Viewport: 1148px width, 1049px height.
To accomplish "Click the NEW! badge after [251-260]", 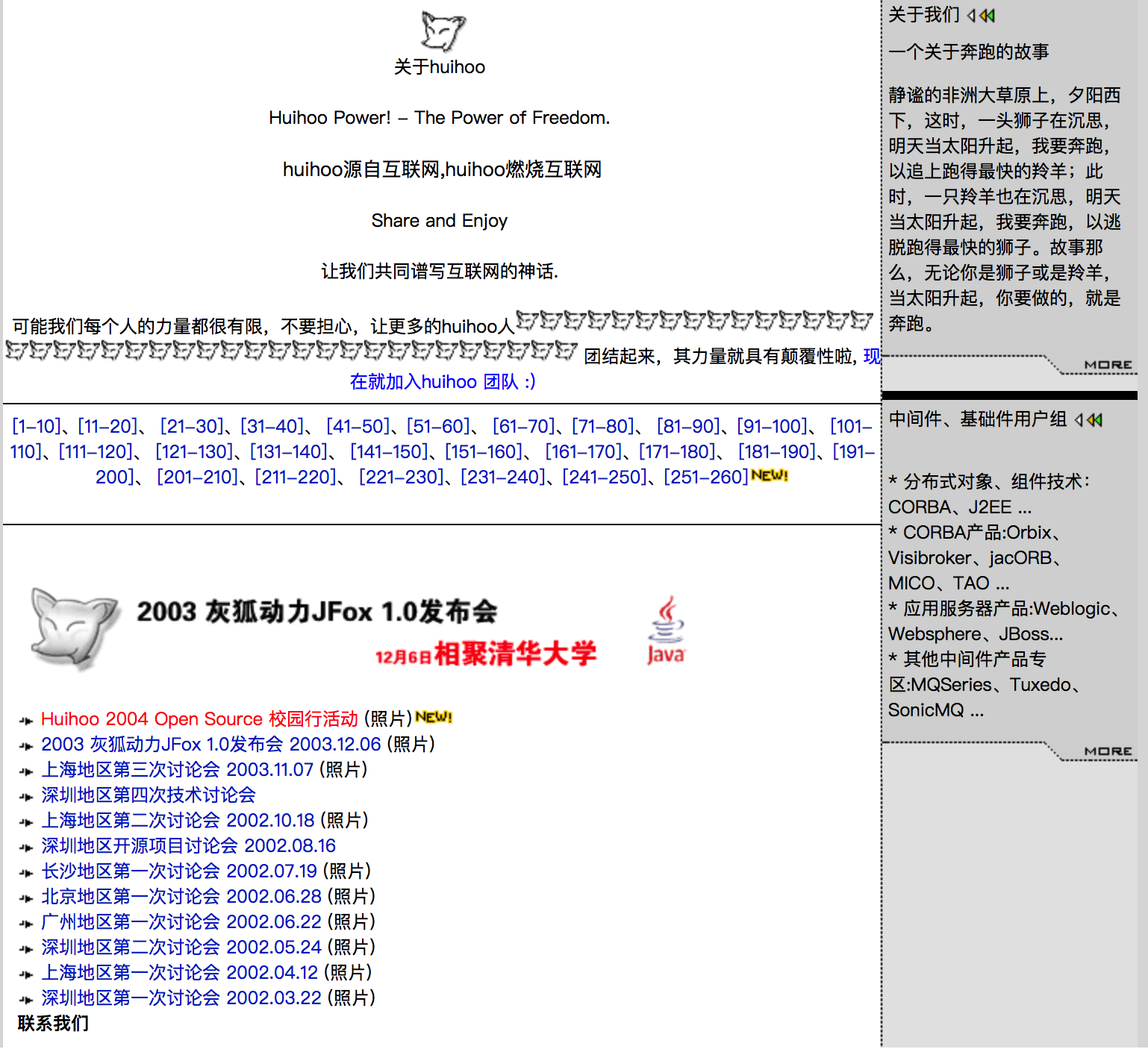I will pos(770,476).
